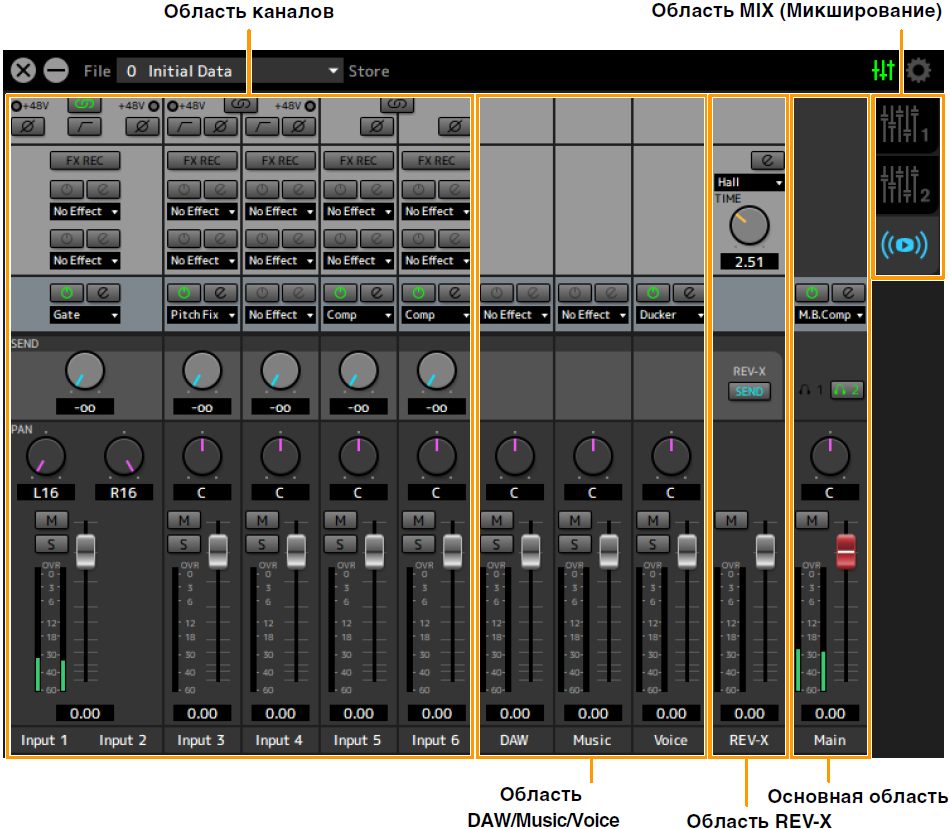Switch to the MIX 1 tab

pos(905,124)
